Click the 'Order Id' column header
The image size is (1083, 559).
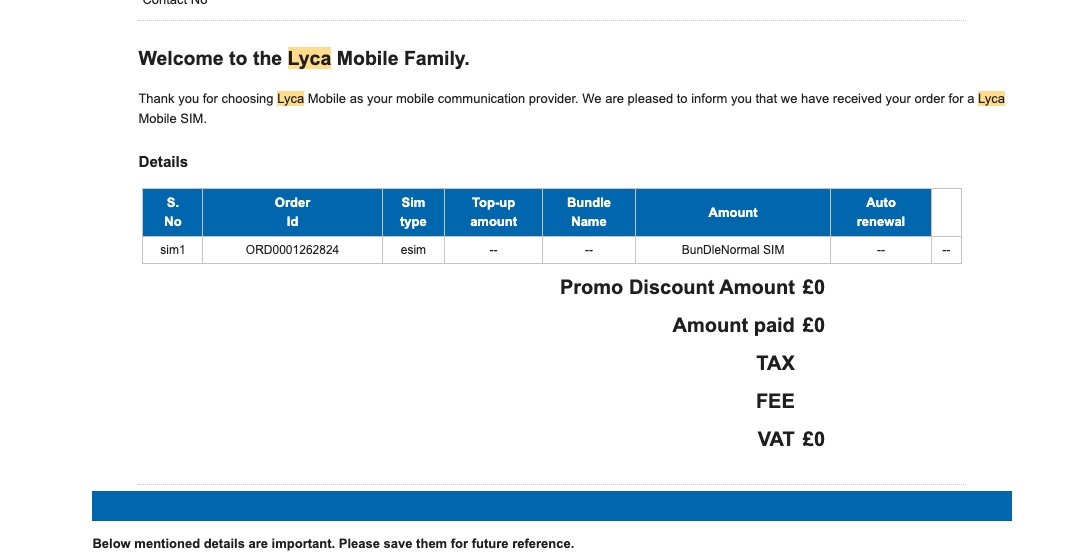click(292, 212)
